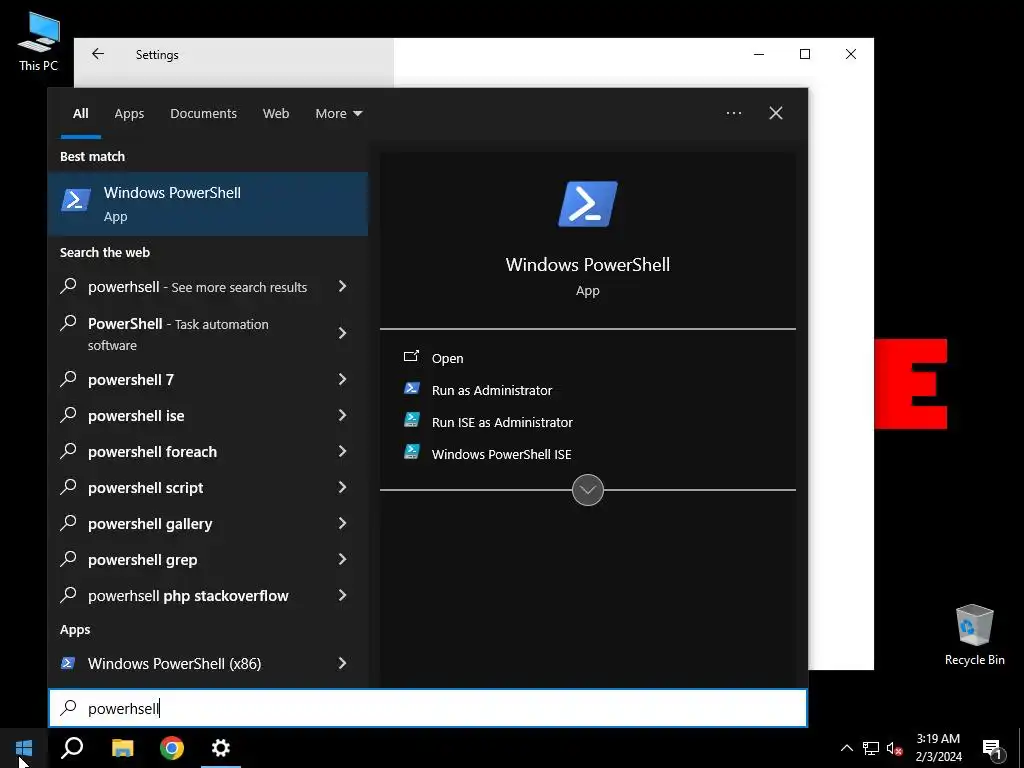Expand the 'Windows PowerShell (x86)' arrow
Image resolution: width=1024 pixels, height=768 pixels.
pos(342,663)
